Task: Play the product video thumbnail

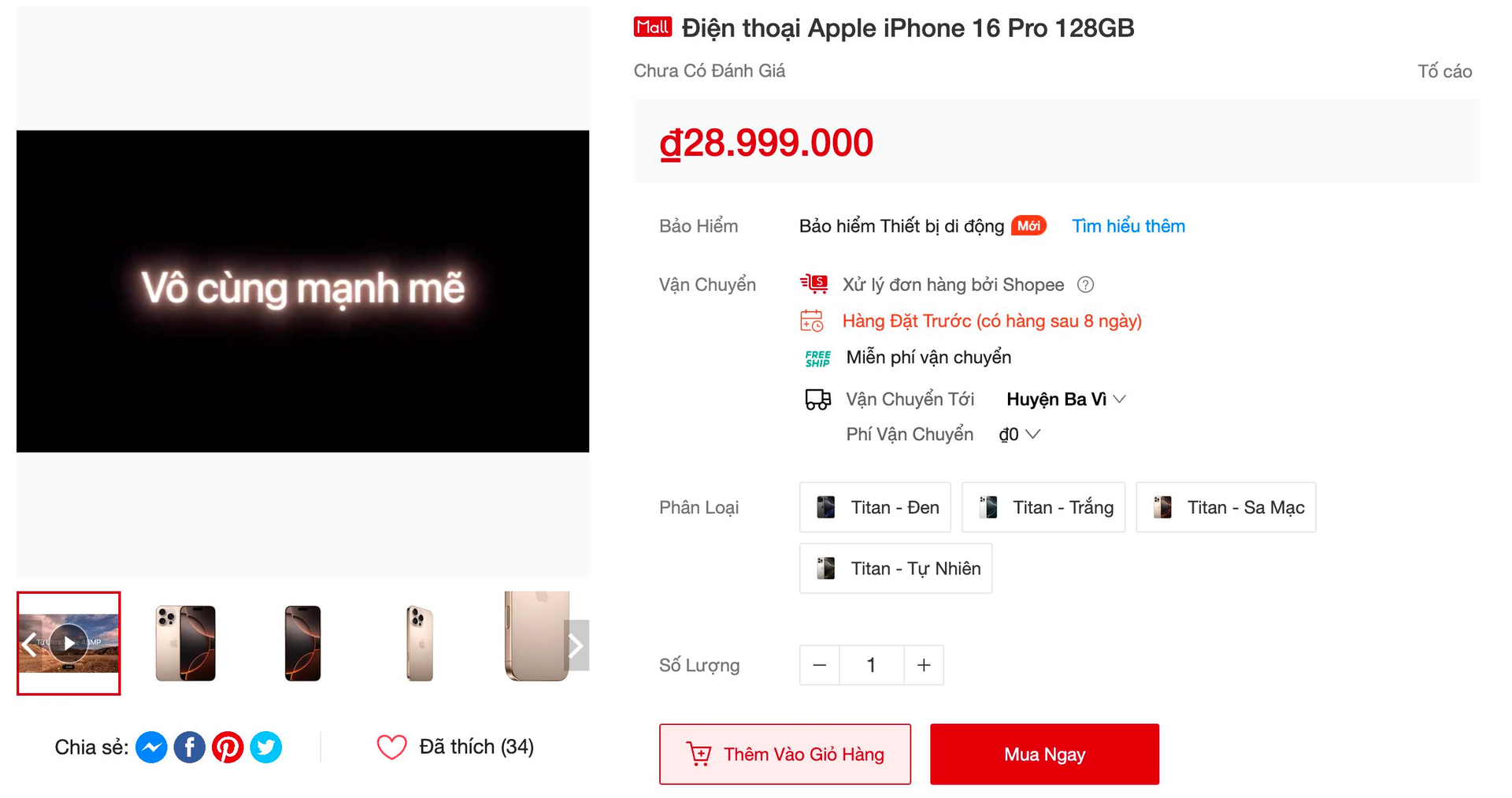Action: (x=69, y=643)
